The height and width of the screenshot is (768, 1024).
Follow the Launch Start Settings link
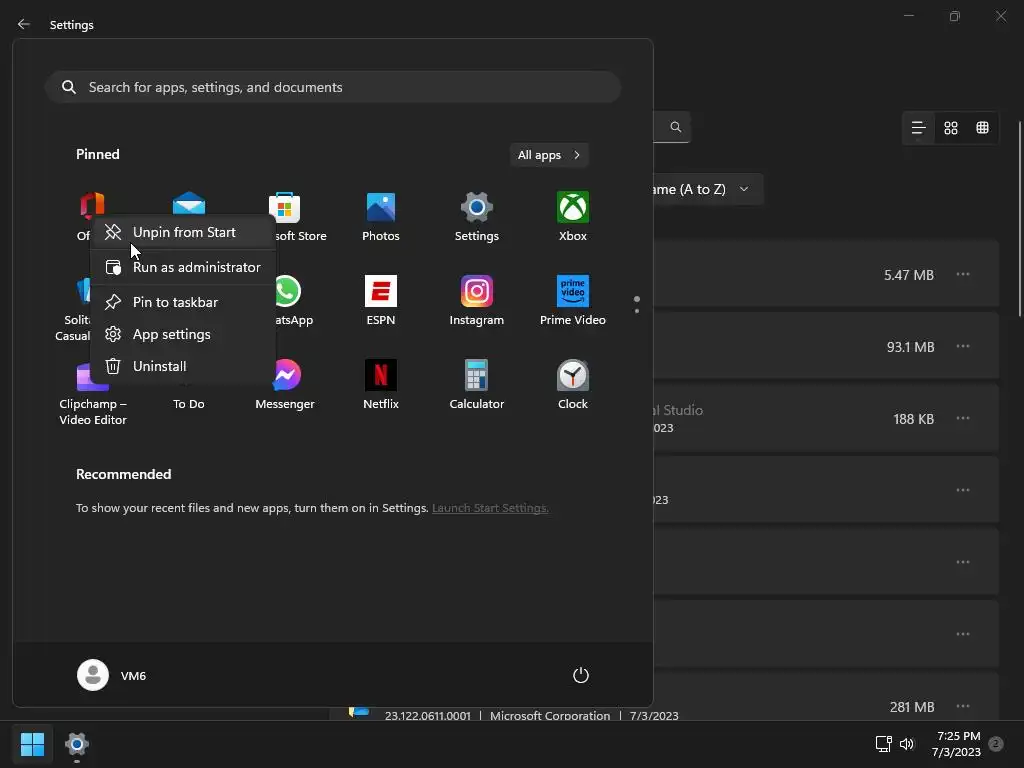[x=490, y=507]
